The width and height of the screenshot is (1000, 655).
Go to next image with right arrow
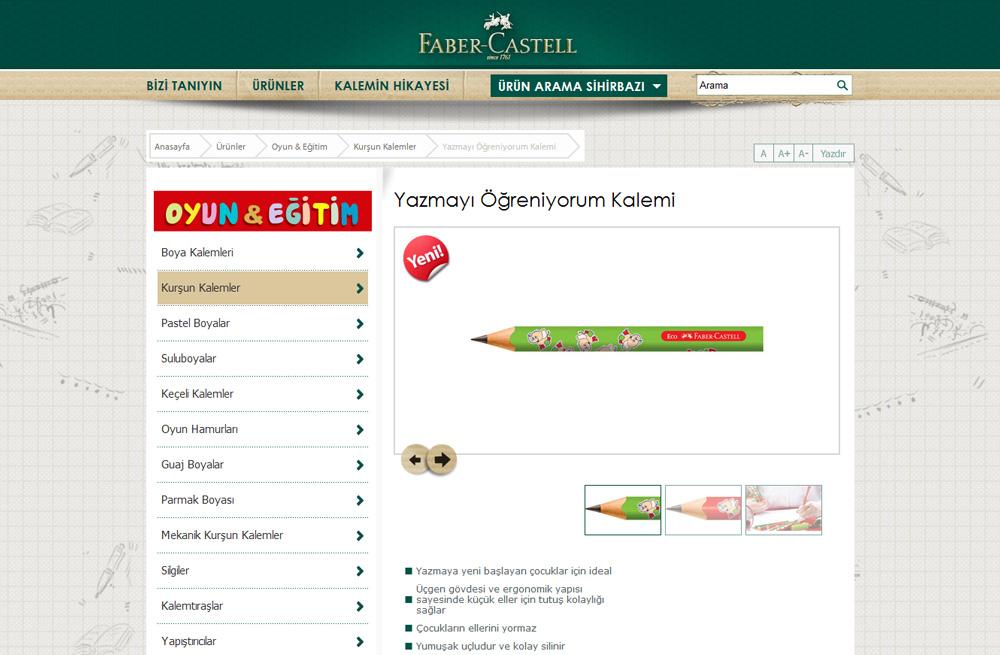(x=442, y=459)
